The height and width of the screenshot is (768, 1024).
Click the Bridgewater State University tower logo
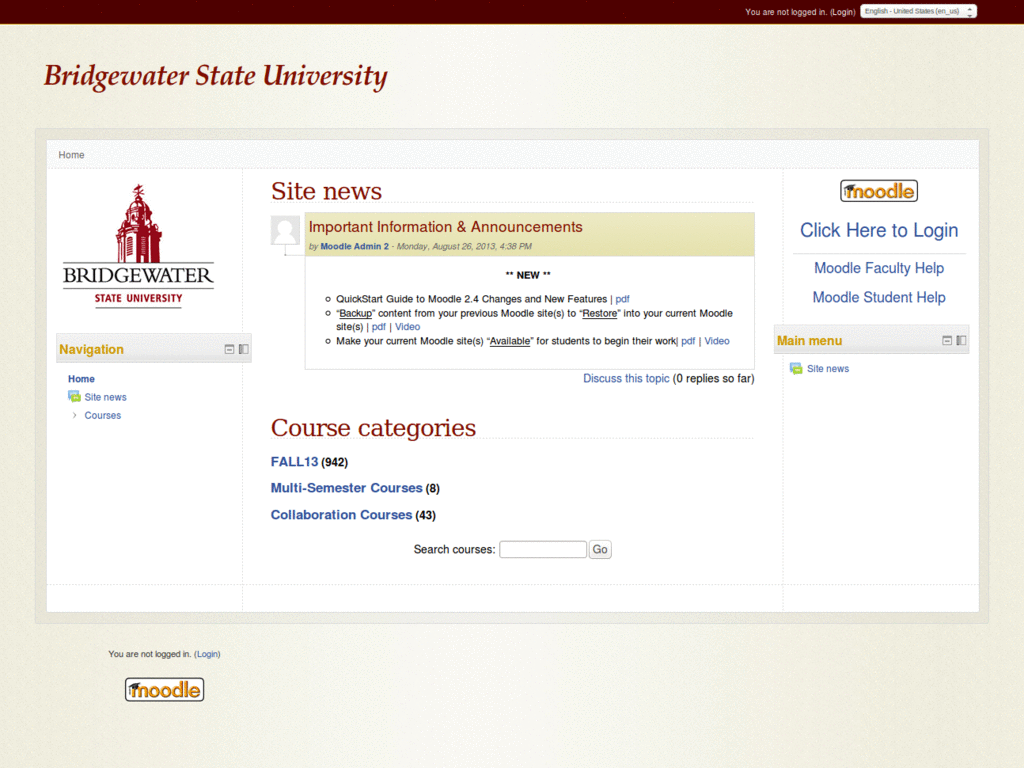[x=138, y=246]
